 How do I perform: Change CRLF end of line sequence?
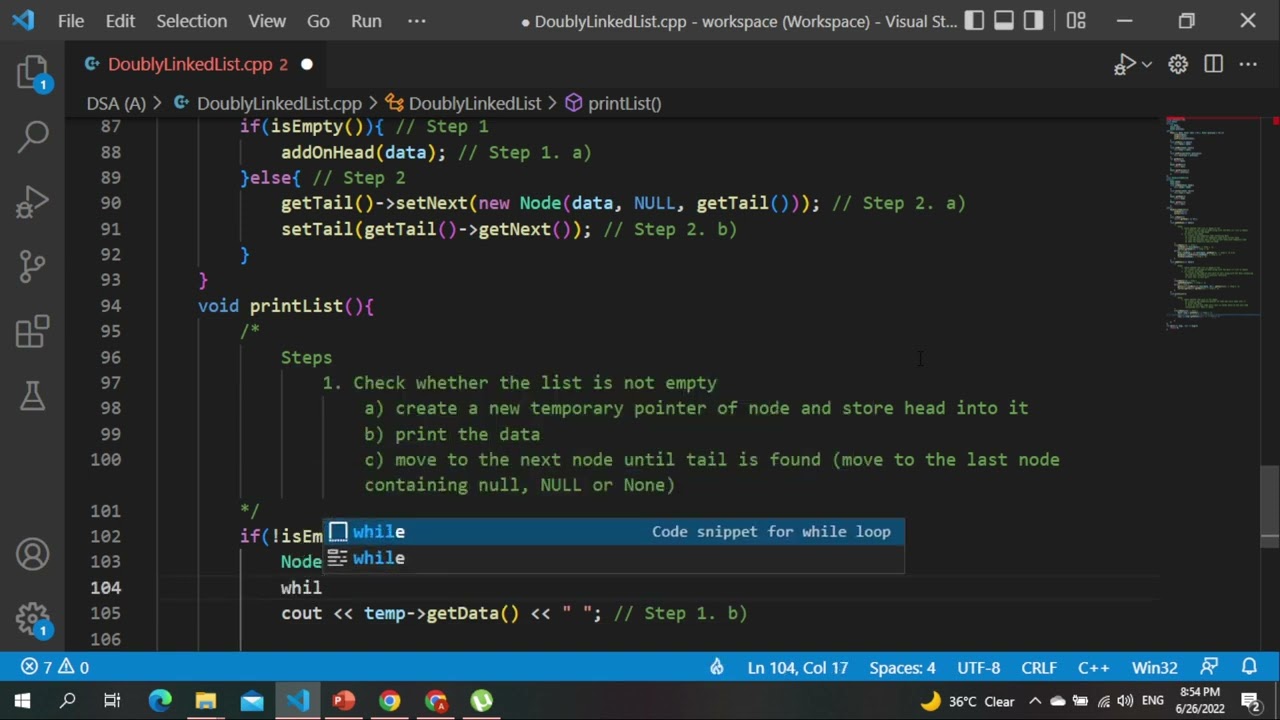(x=1039, y=667)
